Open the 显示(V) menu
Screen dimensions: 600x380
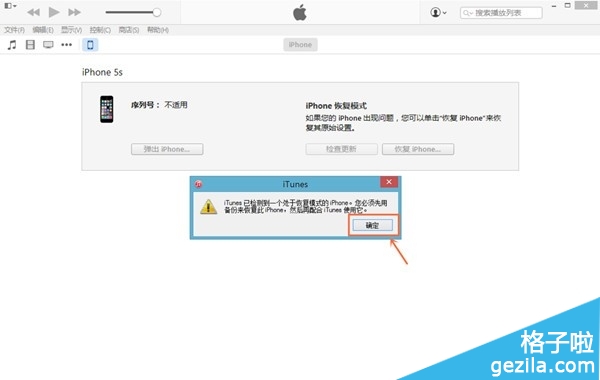[x=72, y=30]
